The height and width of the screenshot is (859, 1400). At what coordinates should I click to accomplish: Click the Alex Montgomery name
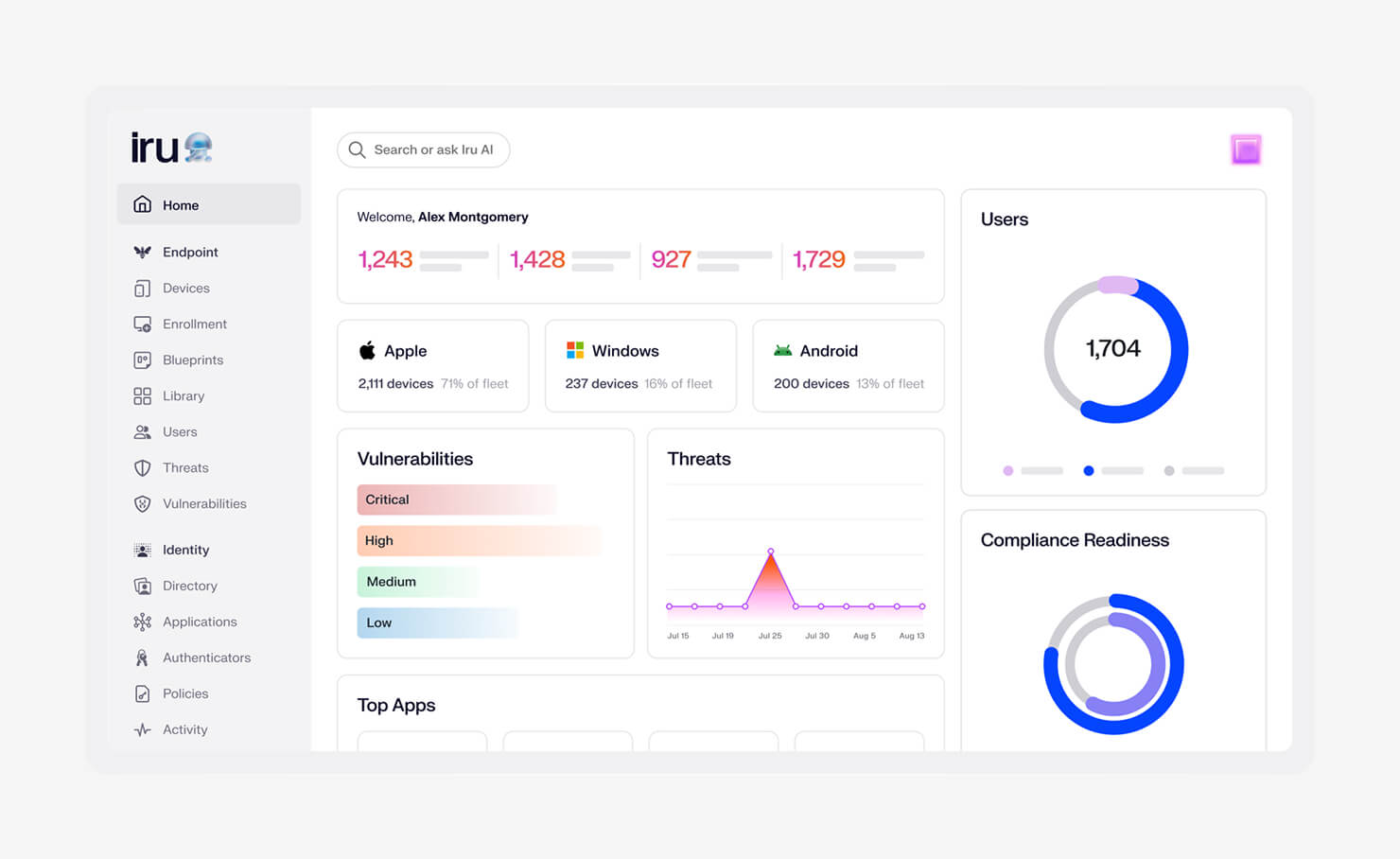pos(473,217)
